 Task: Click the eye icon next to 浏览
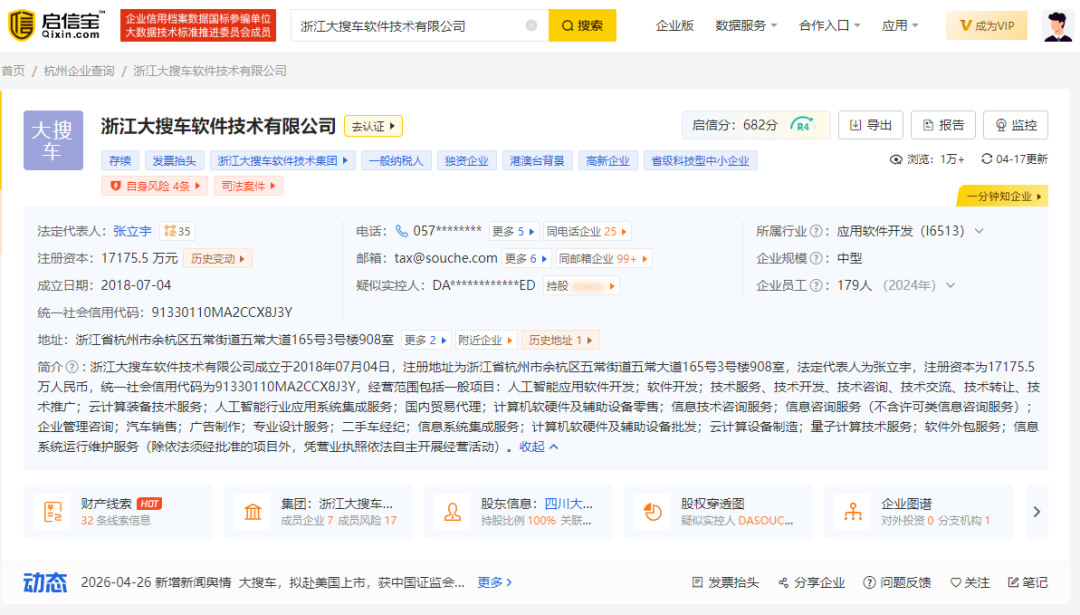click(x=895, y=160)
